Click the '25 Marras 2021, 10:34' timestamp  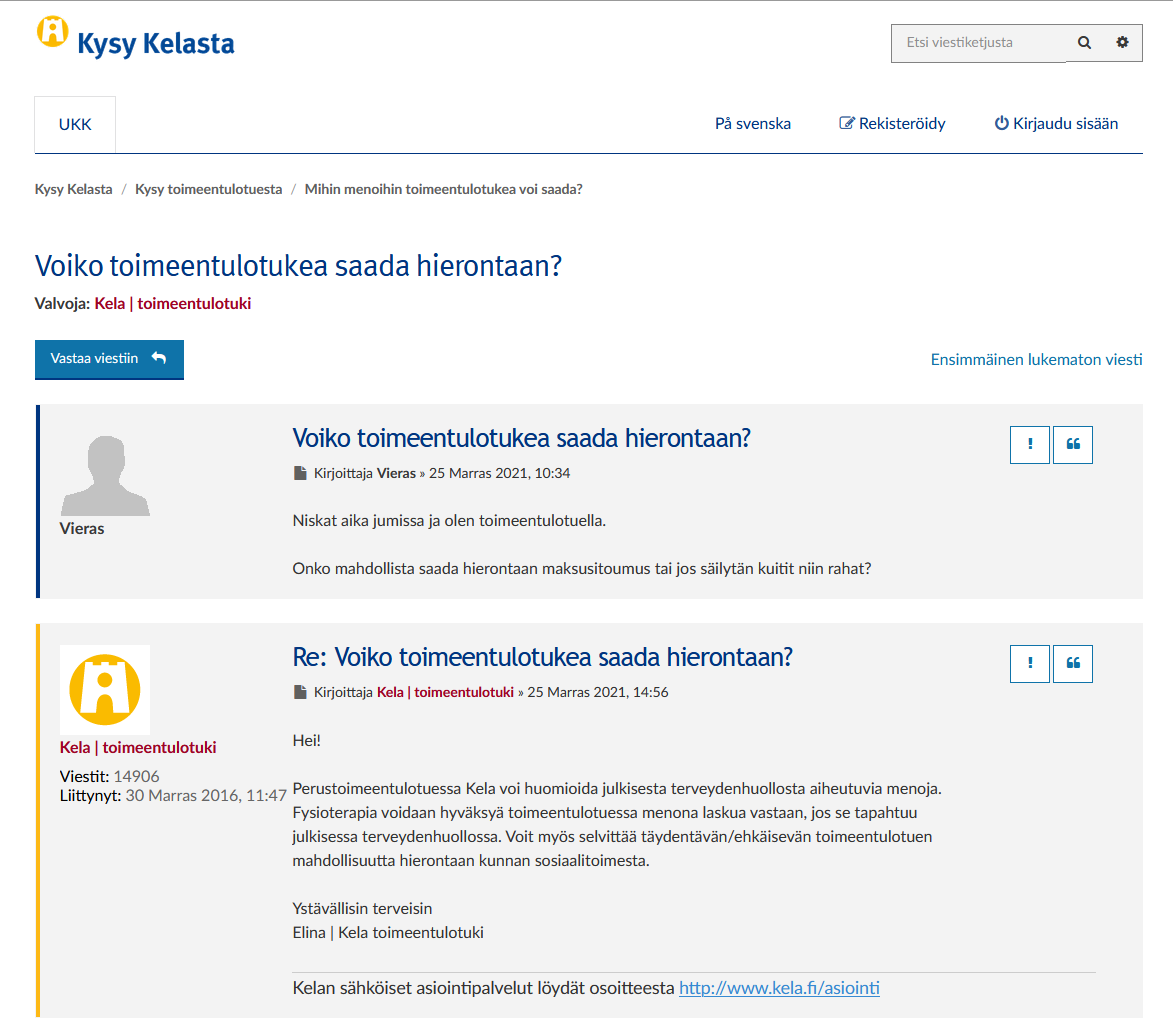[x=500, y=474]
